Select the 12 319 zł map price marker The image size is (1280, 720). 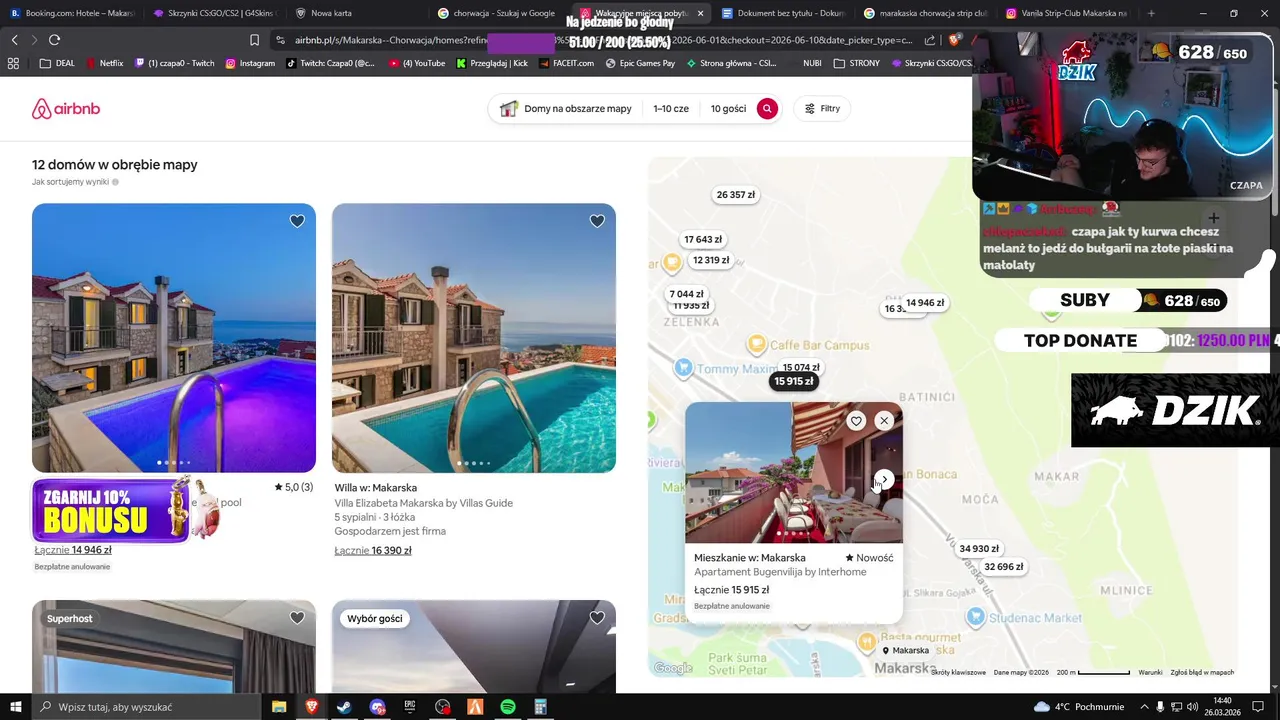[711, 260]
